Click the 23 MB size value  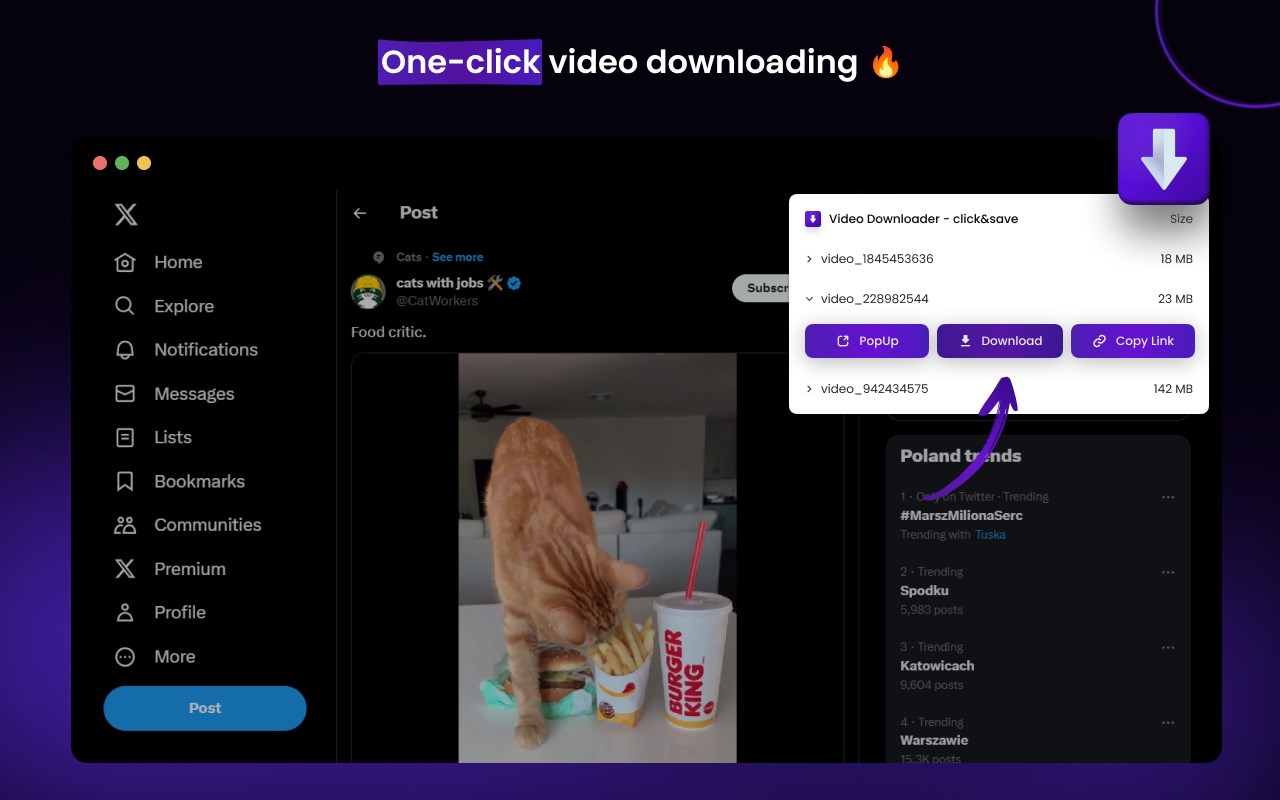(x=1175, y=299)
